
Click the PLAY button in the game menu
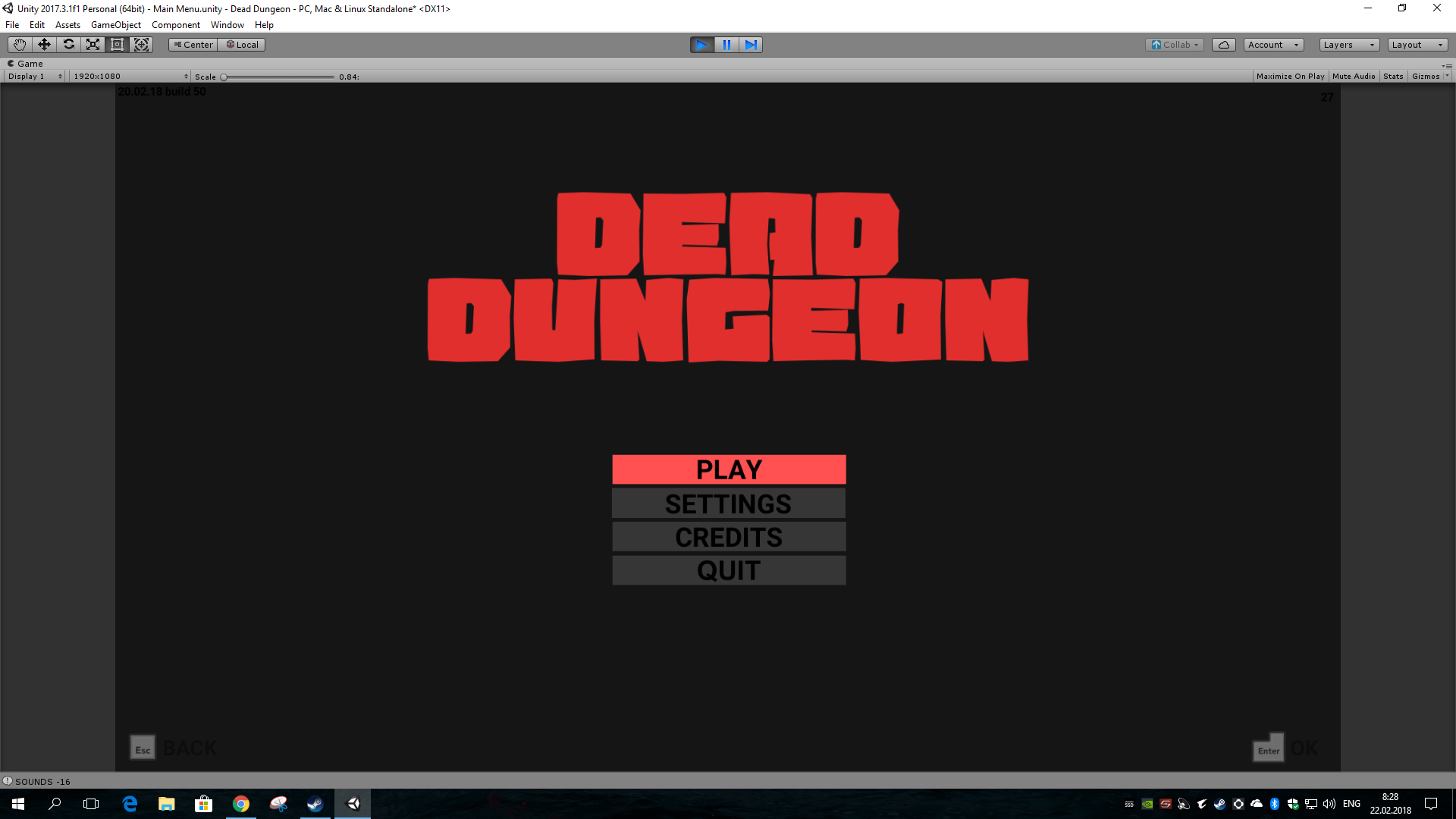coord(729,469)
